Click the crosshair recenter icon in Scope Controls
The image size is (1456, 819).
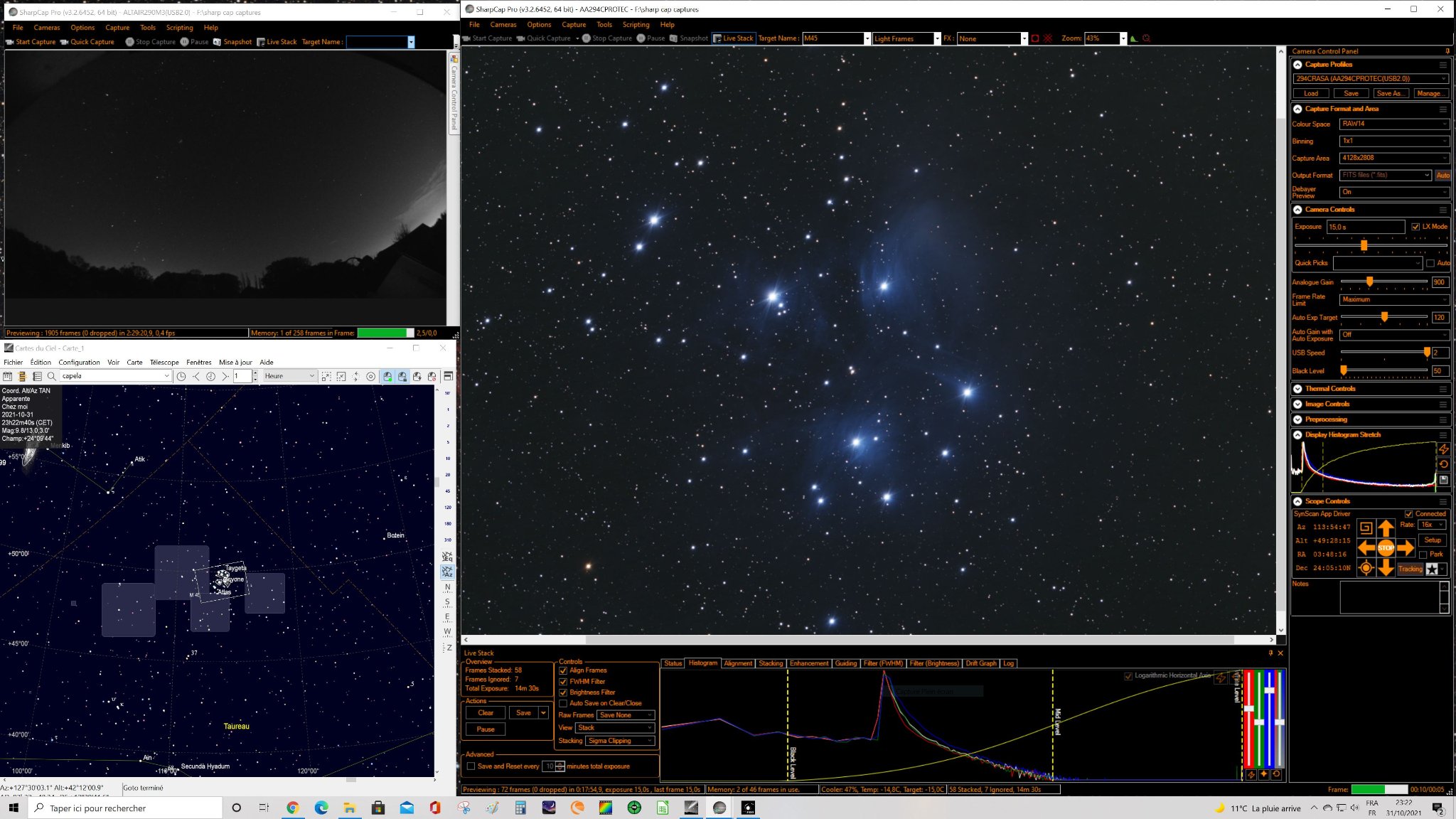click(x=1366, y=568)
